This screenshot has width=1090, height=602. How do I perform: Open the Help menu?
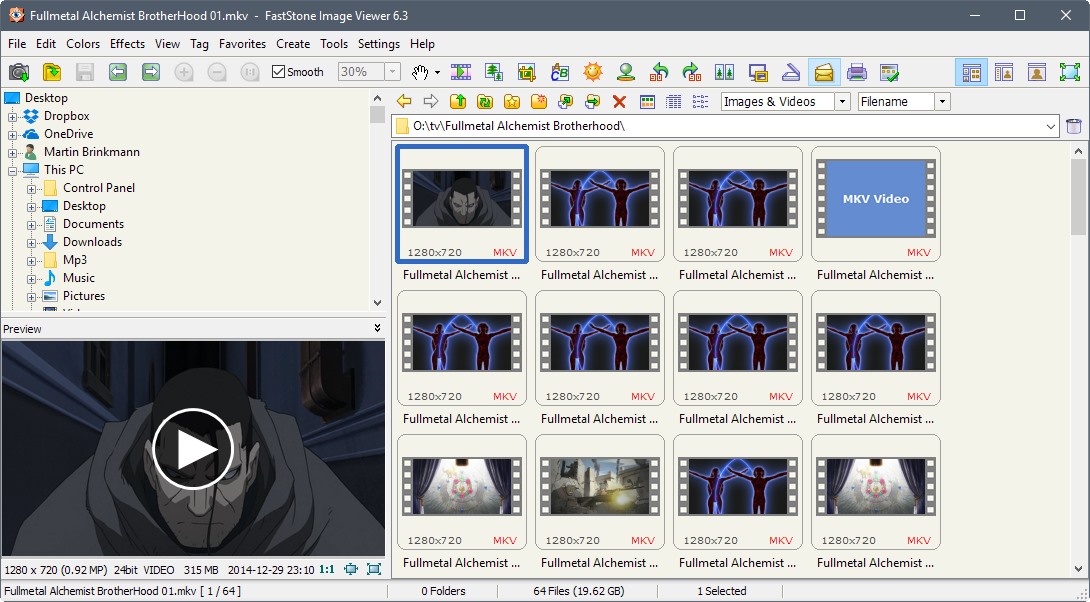pyautogui.click(x=422, y=44)
